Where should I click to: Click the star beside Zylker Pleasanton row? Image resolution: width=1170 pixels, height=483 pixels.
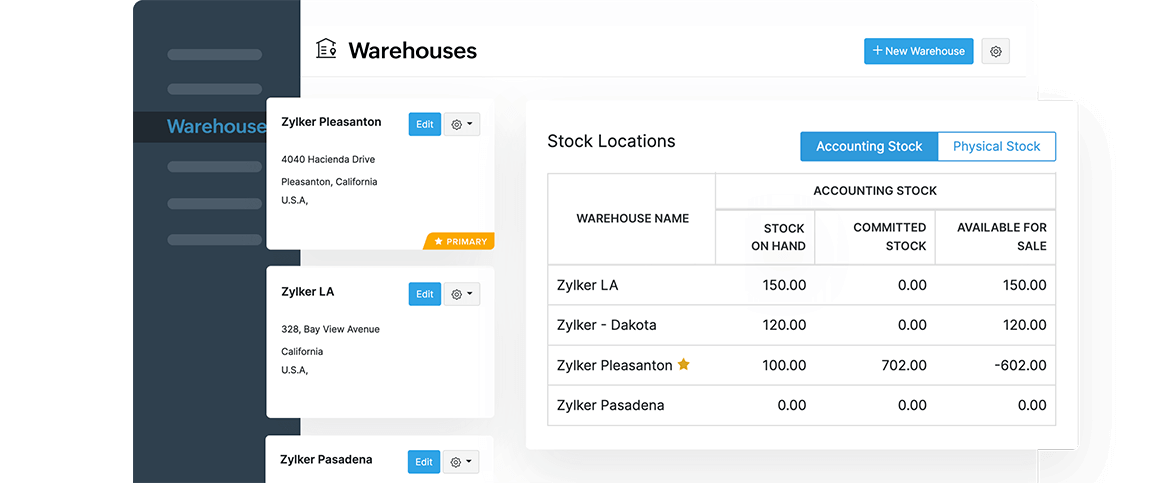(683, 365)
